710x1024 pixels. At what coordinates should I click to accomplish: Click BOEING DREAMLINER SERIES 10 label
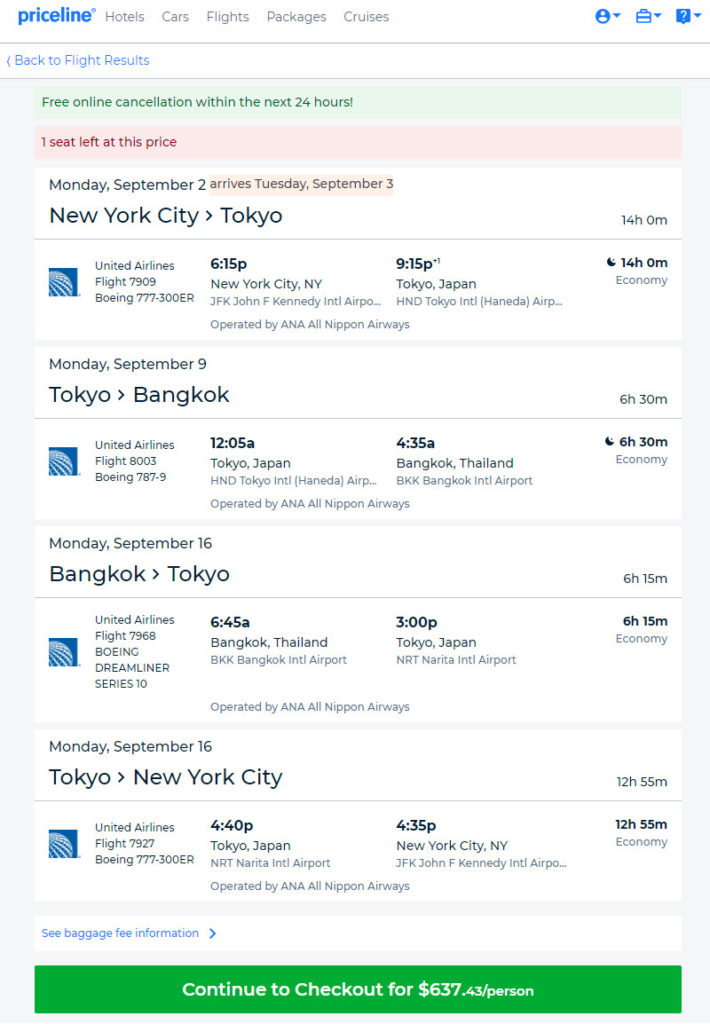tap(132, 667)
